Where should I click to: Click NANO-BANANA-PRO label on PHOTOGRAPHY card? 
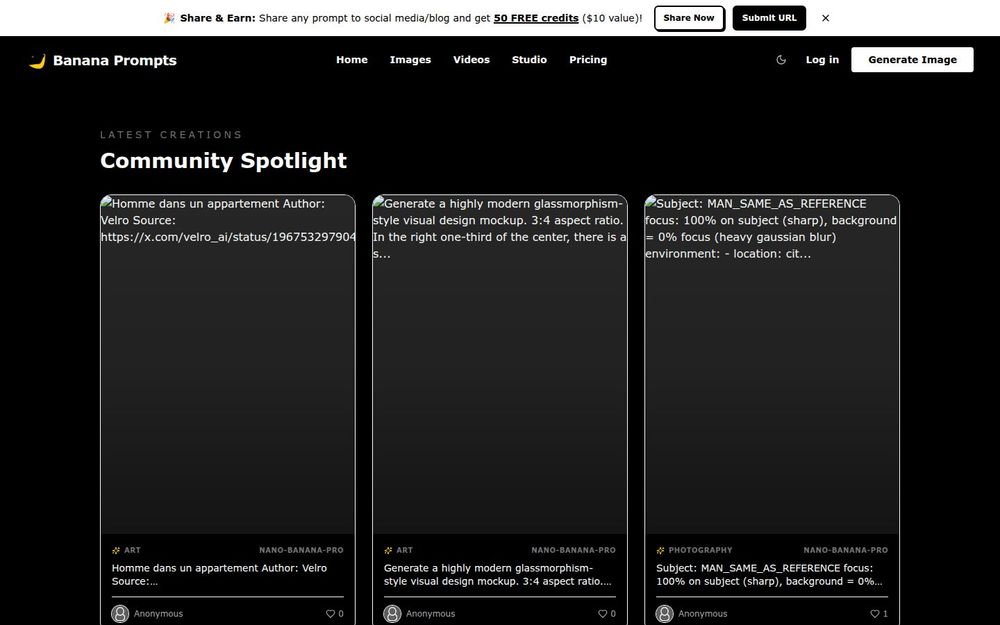[x=846, y=550]
